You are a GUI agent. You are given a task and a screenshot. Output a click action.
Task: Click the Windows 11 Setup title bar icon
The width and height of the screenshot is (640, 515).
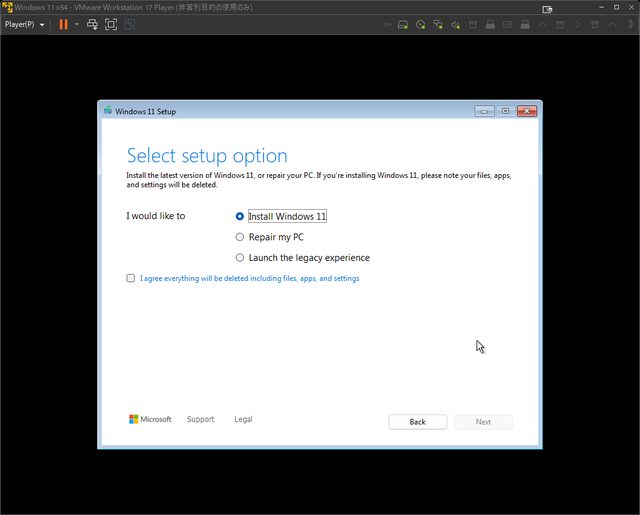pyautogui.click(x=108, y=111)
